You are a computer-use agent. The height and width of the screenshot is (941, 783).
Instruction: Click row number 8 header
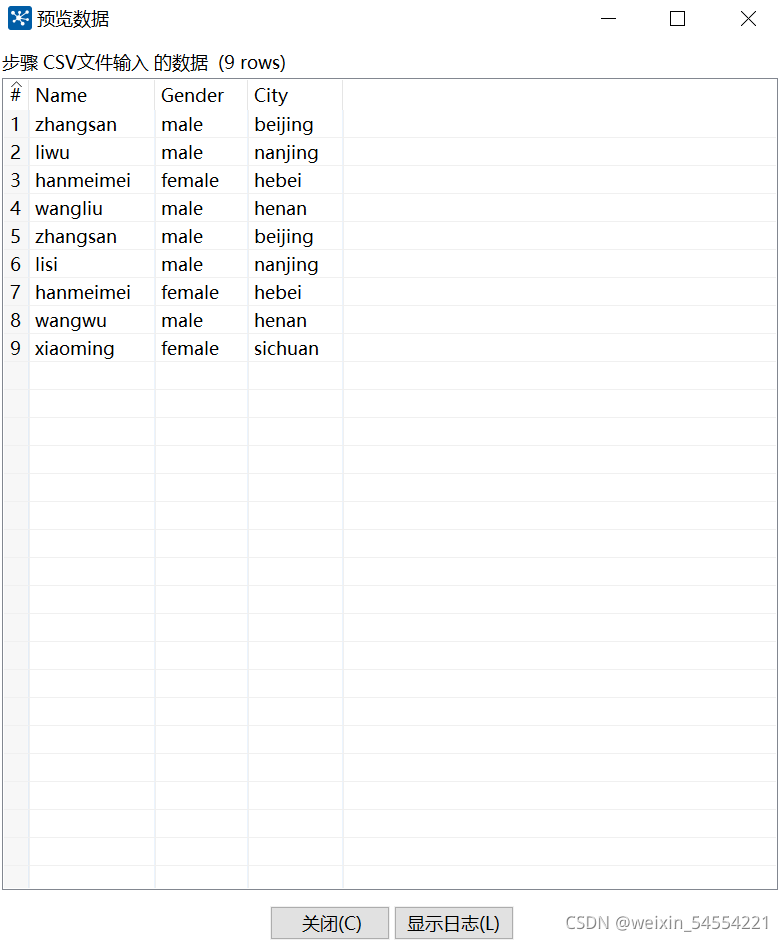[x=16, y=320]
